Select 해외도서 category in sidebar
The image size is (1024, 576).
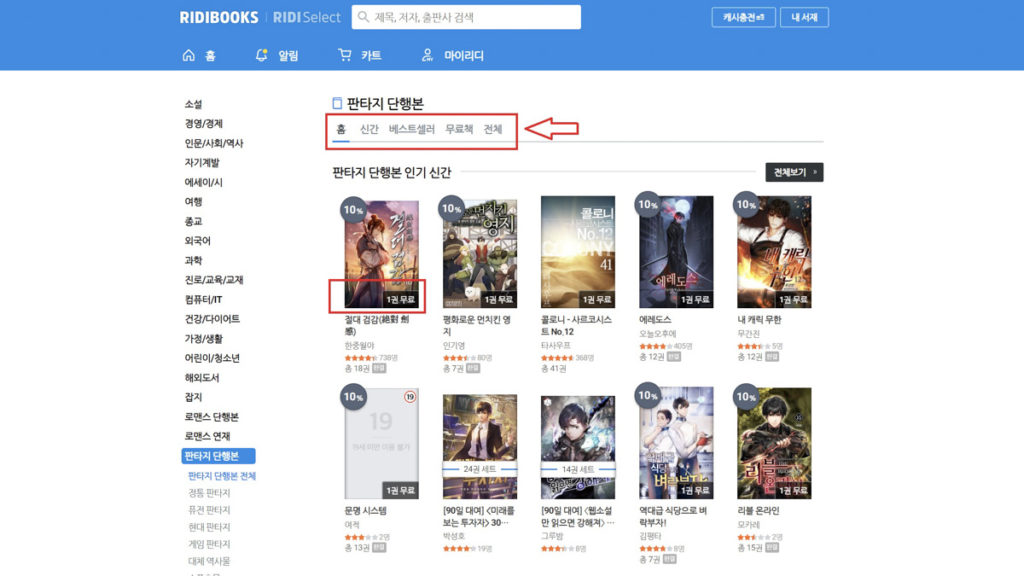[202, 377]
